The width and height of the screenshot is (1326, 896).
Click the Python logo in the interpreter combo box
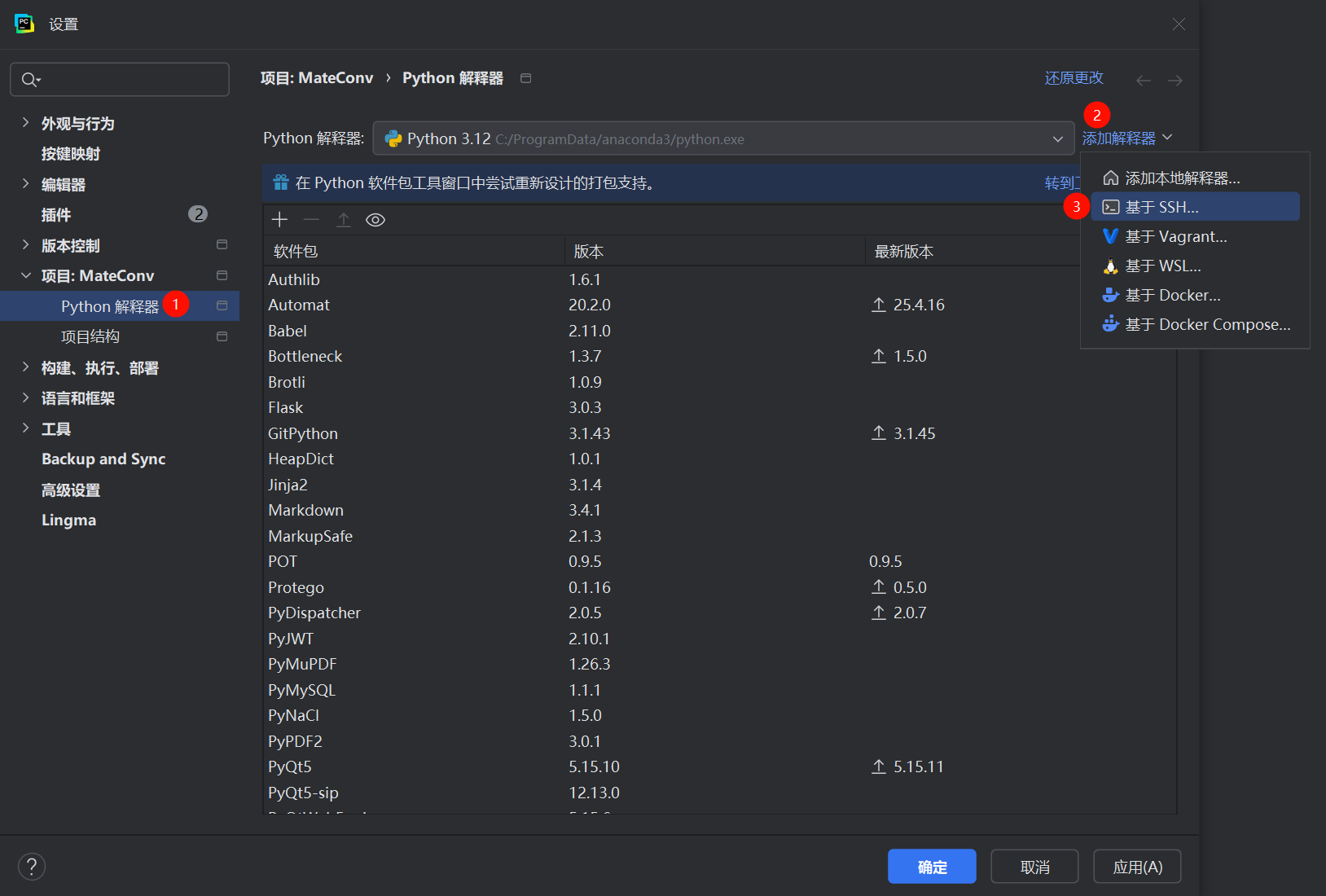[x=393, y=138]
